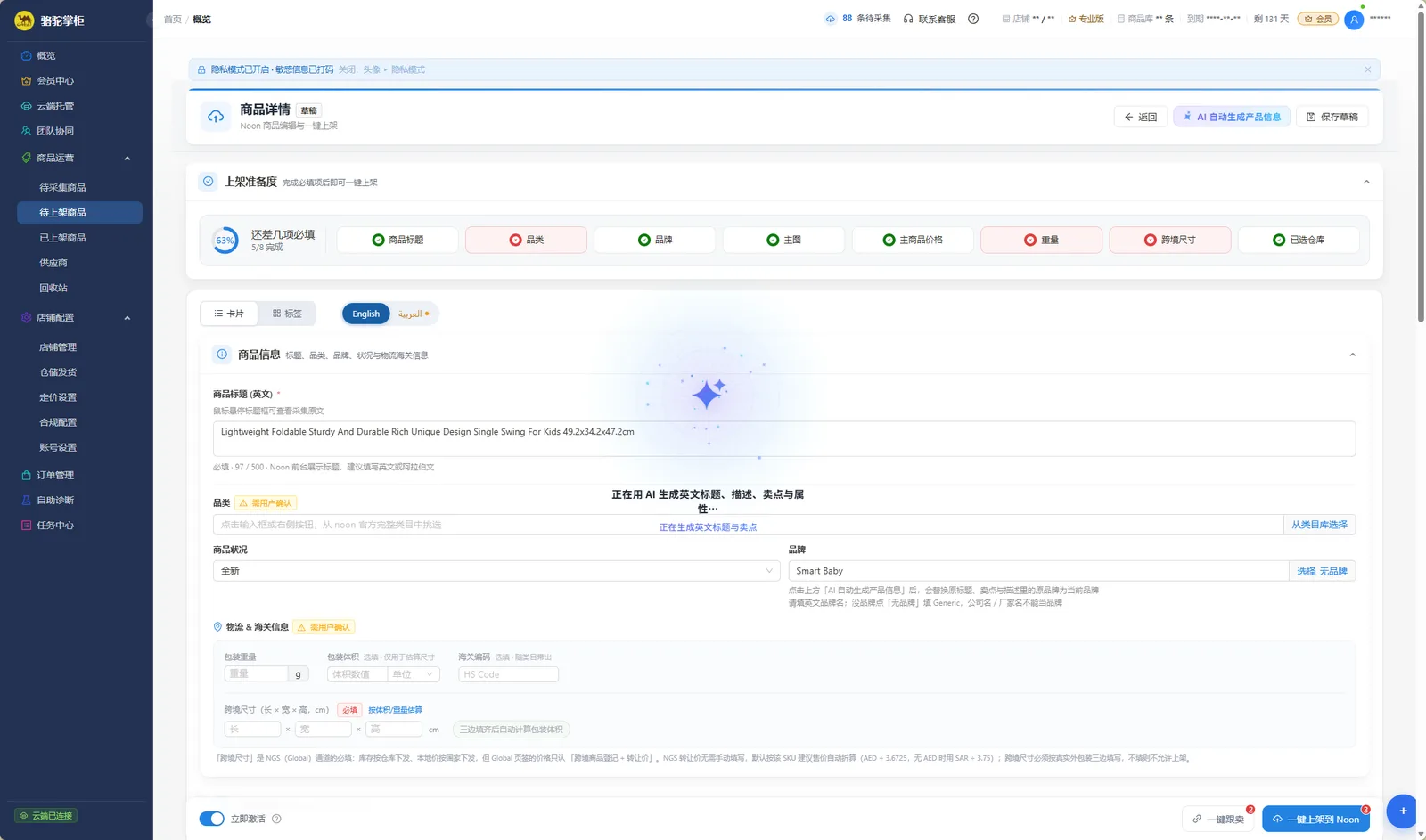
Task: Click the page vertical scrollbar
Action: click(1421, 167)
